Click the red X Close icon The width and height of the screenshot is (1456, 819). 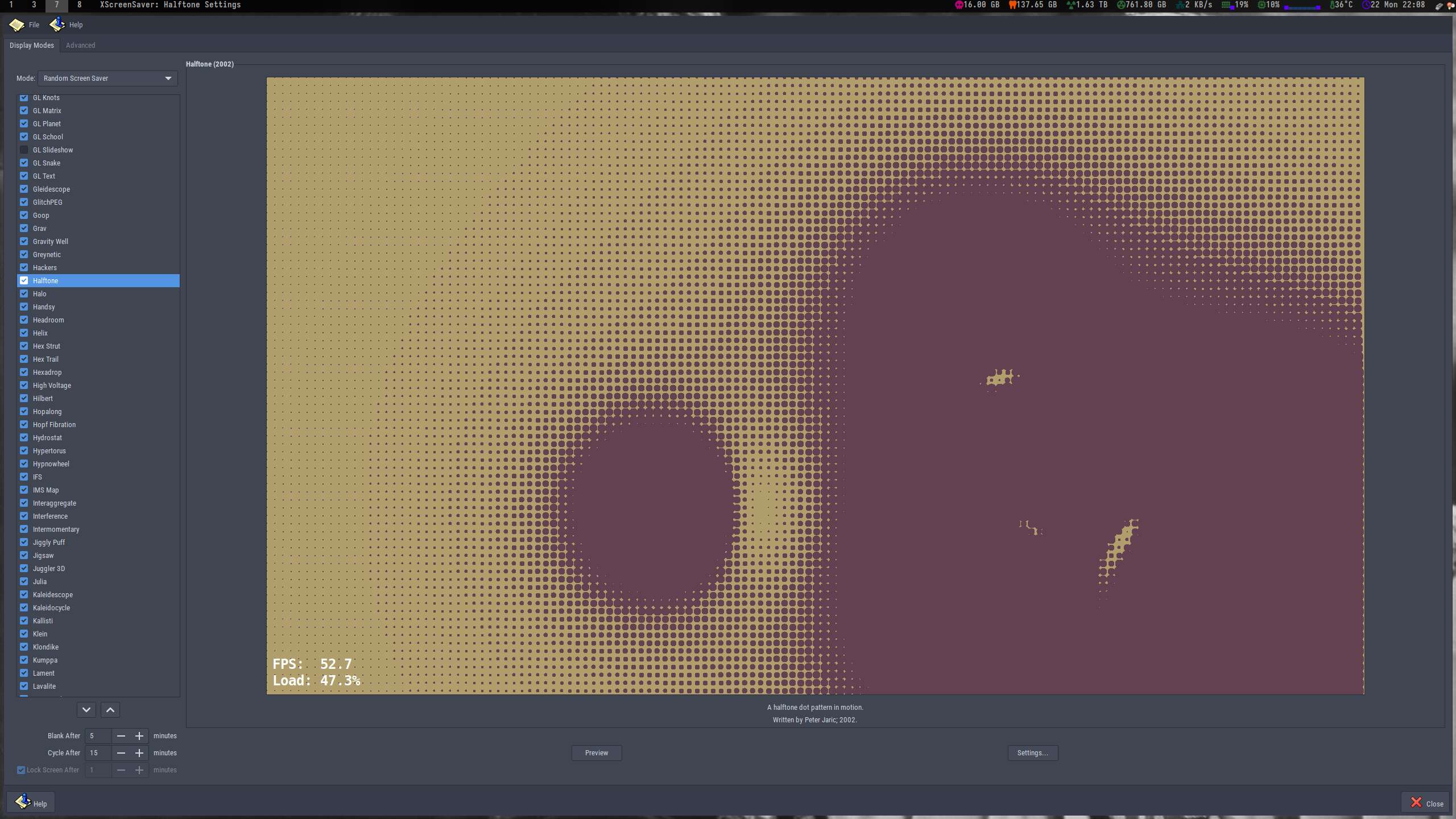[1416, 803]
